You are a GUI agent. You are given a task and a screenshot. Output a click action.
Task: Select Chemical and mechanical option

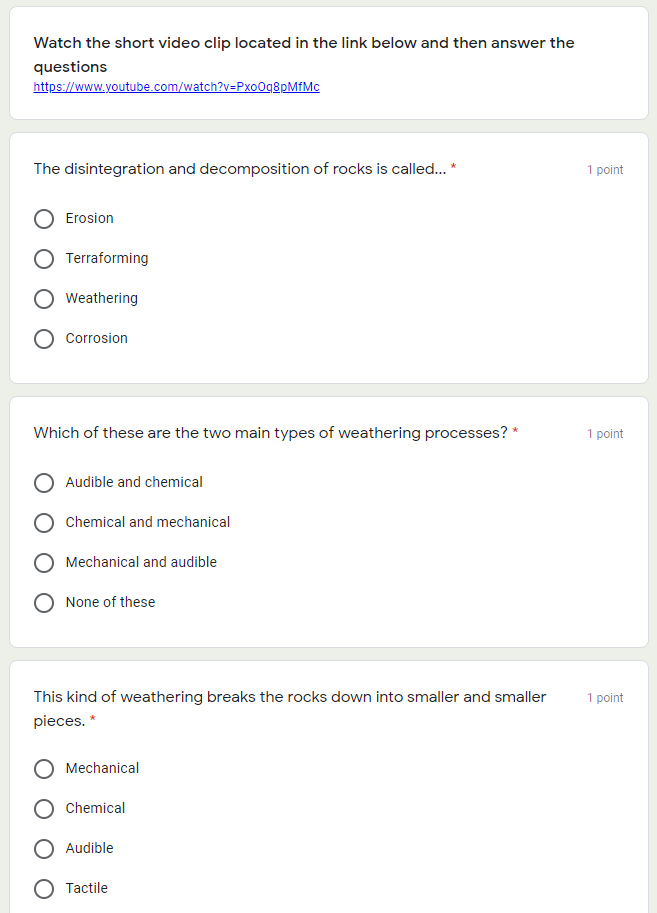pos(44,522)
